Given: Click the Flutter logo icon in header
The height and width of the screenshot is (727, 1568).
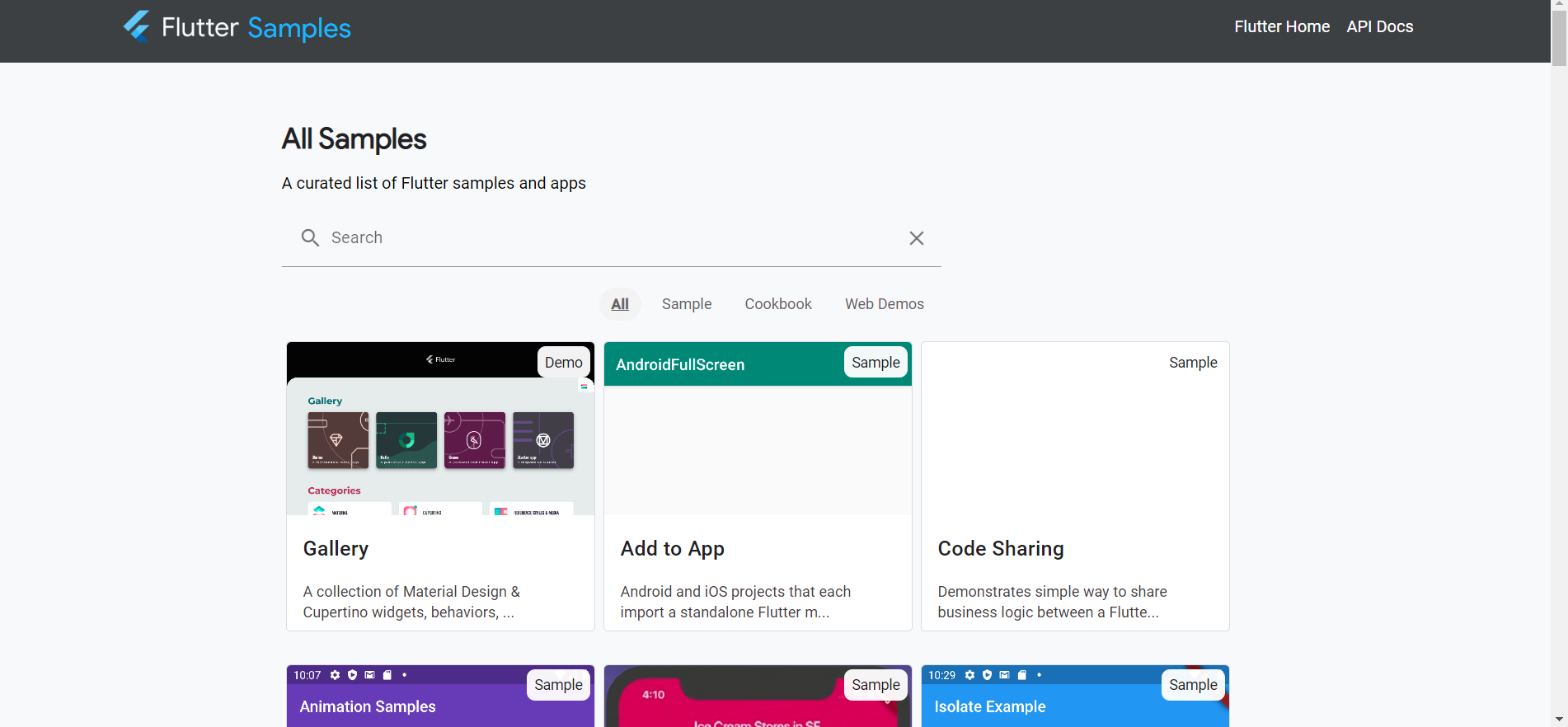Looking at the screenshot, I should [137, 26].
